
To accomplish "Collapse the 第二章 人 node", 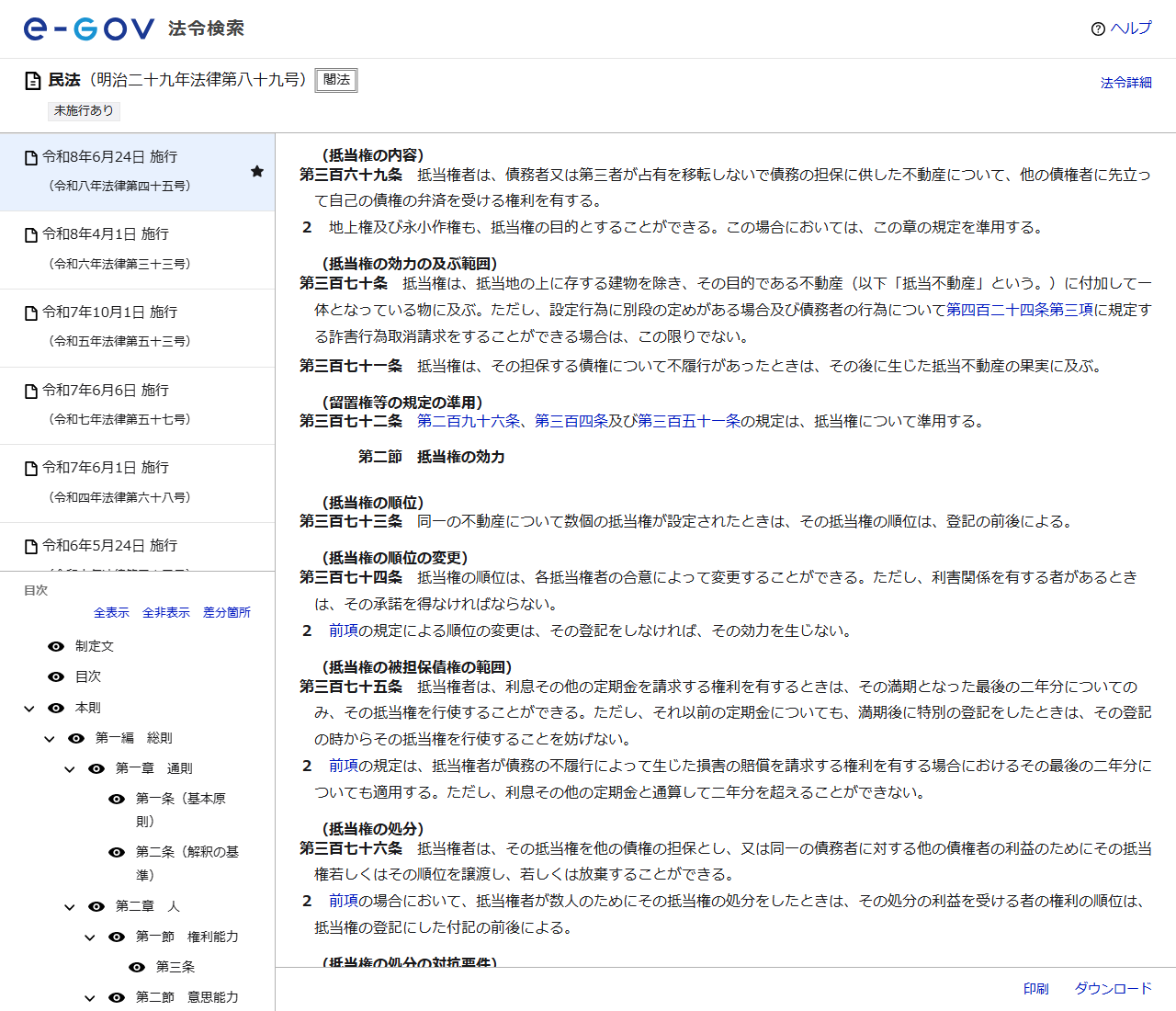I will pos(70,907).
